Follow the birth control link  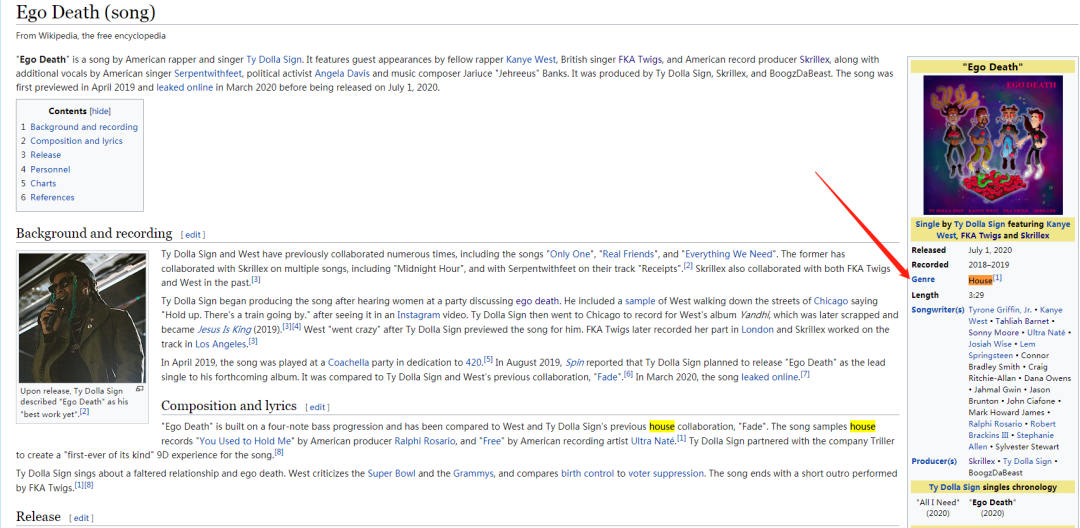(588, 474)
